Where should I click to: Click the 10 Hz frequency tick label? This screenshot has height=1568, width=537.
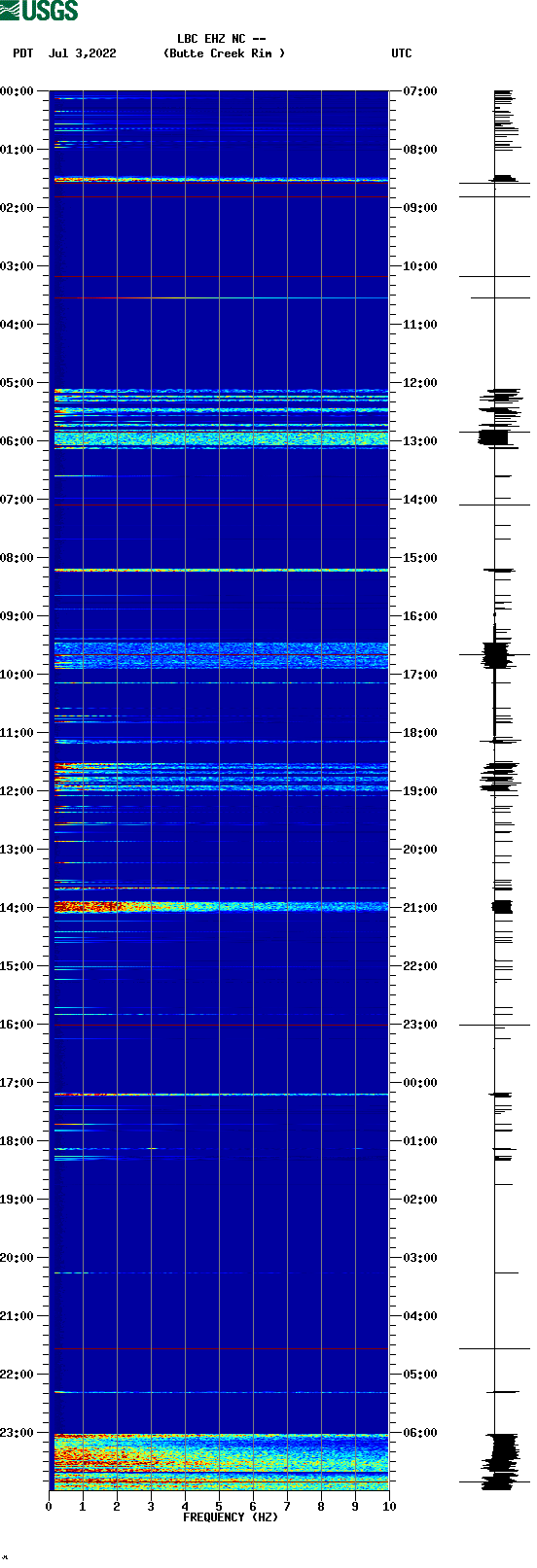click(x=389, y=1507)
